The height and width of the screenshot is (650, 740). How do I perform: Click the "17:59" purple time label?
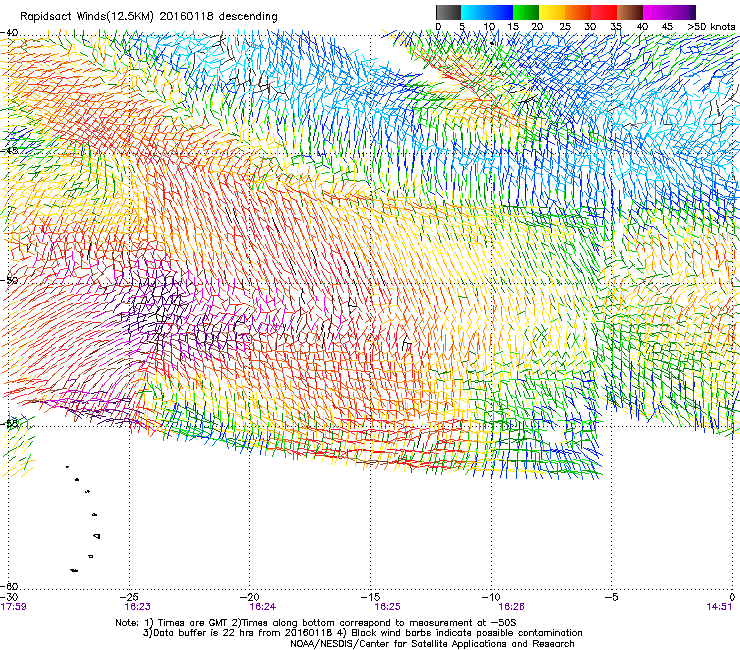[x=14, y=607]
